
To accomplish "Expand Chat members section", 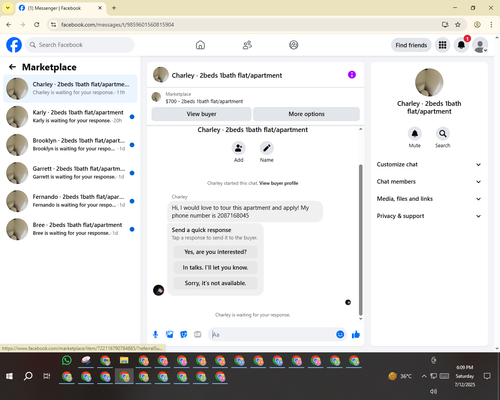I will (429, 182).
